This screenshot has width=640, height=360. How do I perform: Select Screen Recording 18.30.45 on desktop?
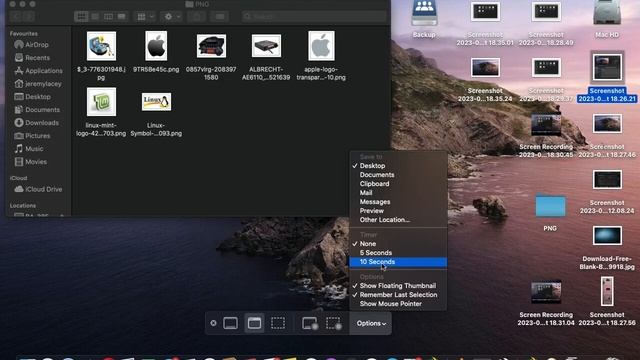pos(546,136)
